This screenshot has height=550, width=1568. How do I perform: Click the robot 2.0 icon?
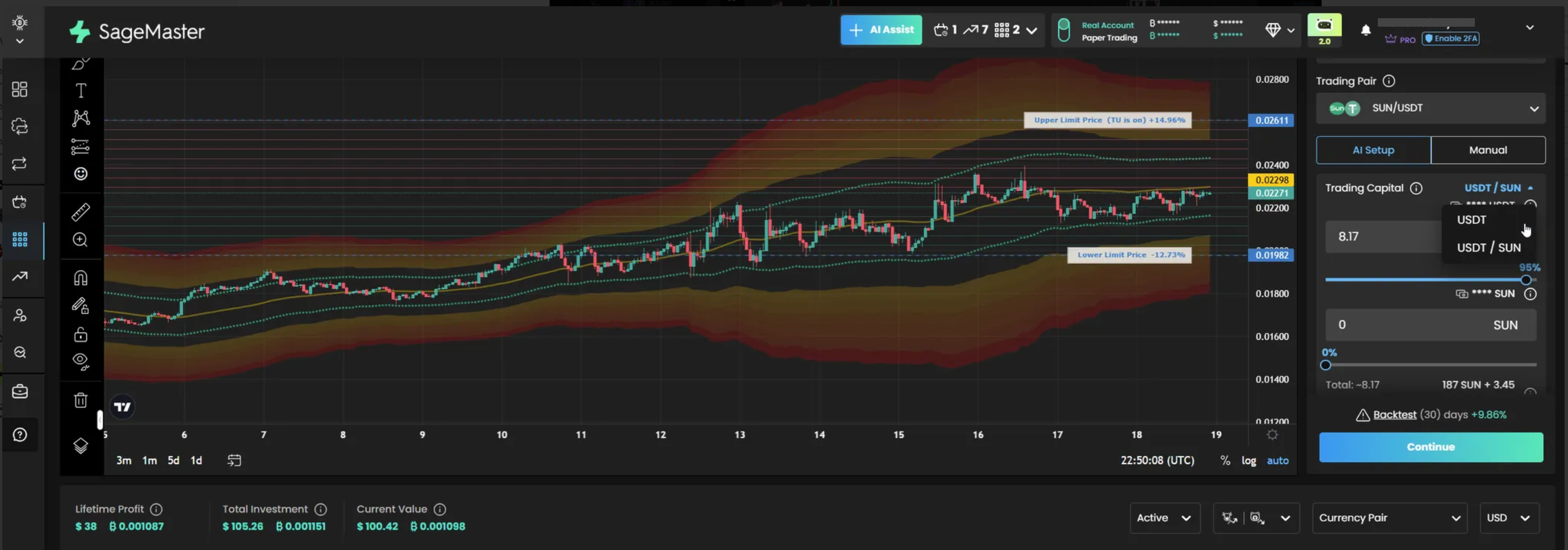coord(1324,30)
